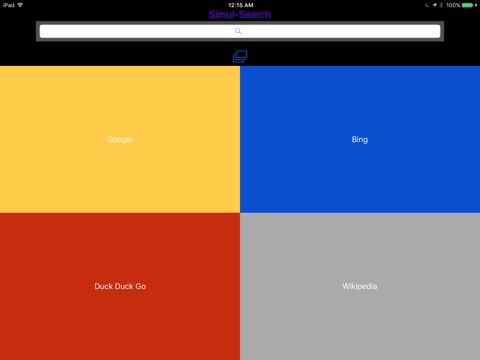
Task: Select the yellow Google search tile
Action: click(120, 139)
